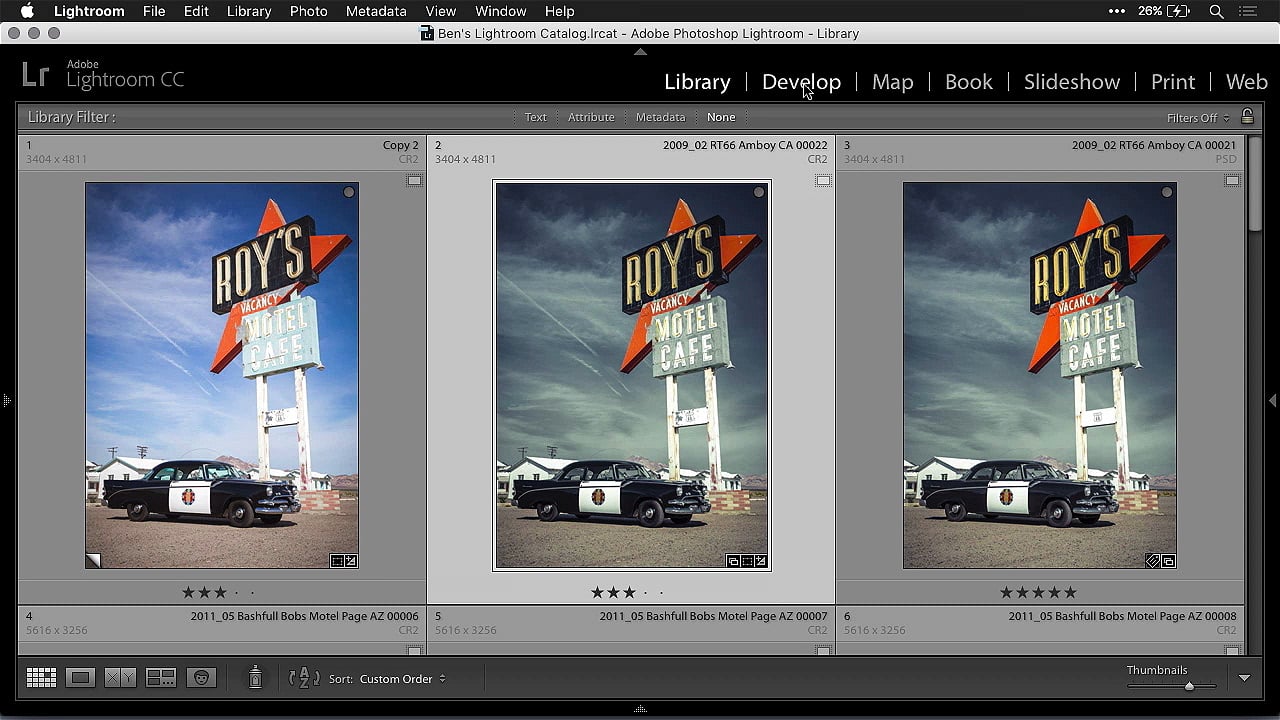This screenshot has height=720, width=1280.
Task: Open the Print module
Action: (x=1173, y=82)
